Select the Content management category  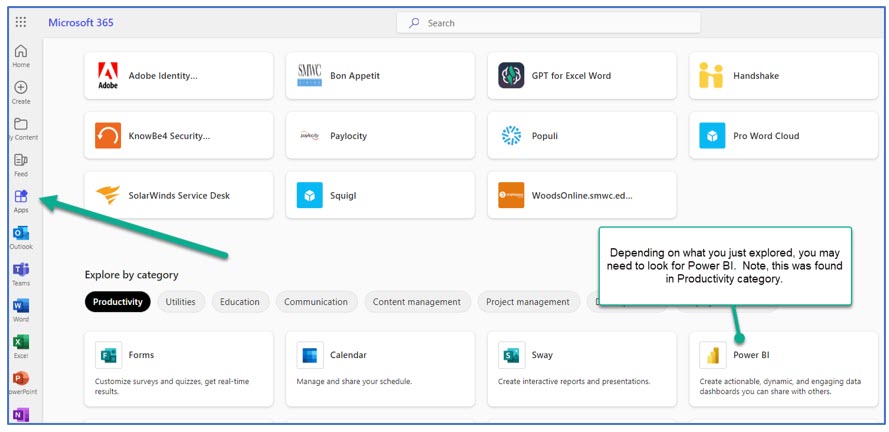pos(417,302)
